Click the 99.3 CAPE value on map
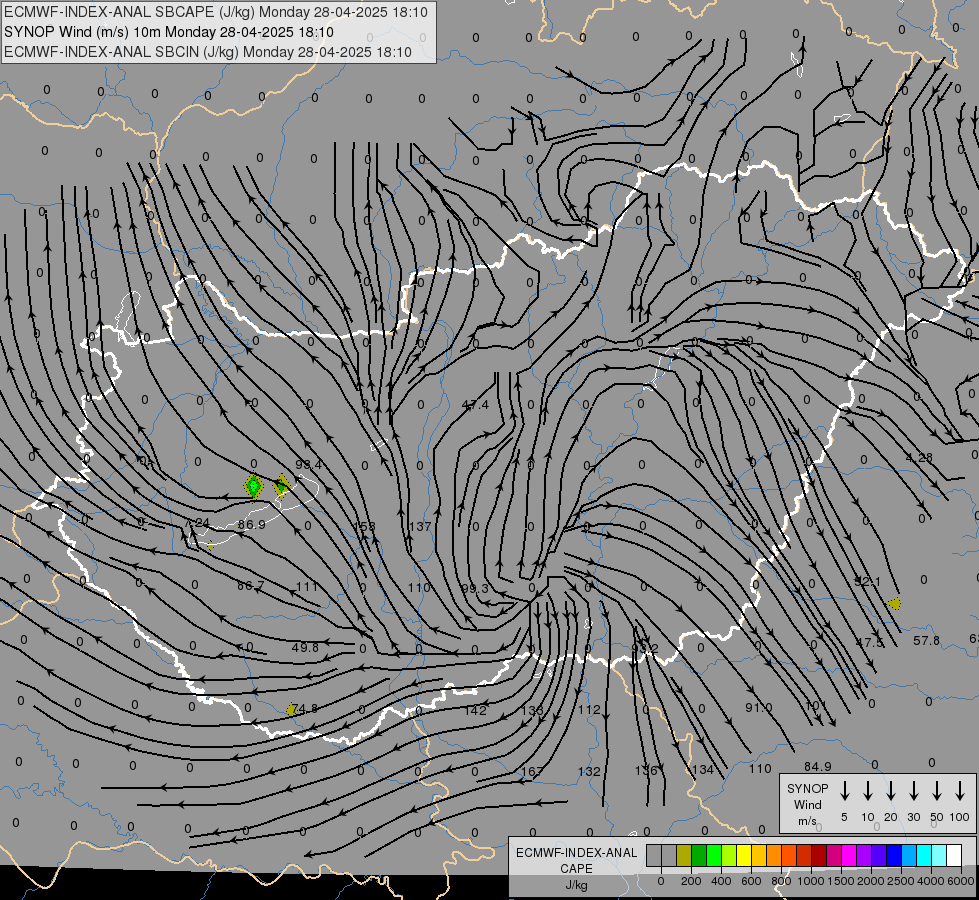This screenshot has height=900, width=979. pyautogui.click(x=475, y=588)
